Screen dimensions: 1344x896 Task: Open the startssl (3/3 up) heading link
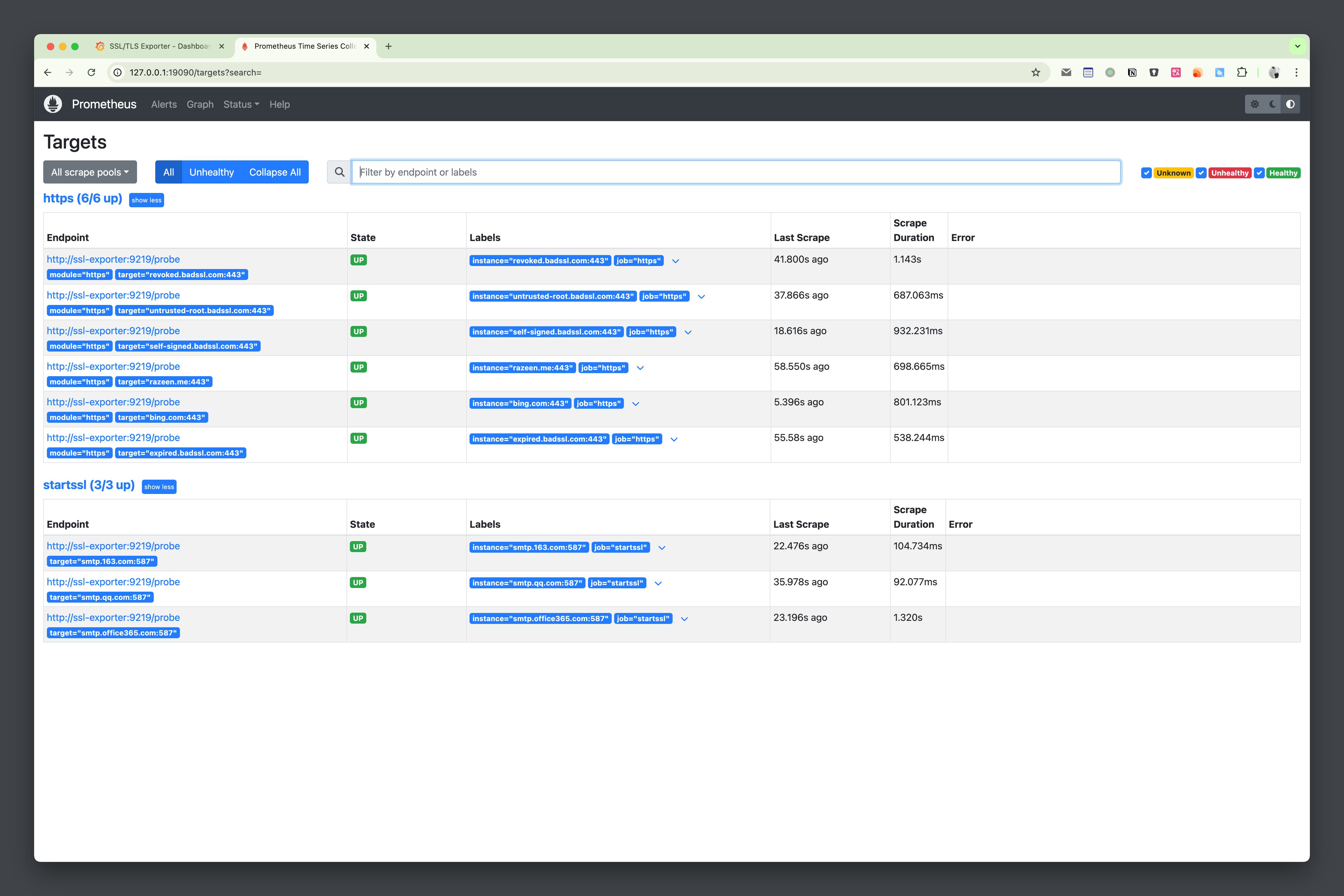click(89, 485)
